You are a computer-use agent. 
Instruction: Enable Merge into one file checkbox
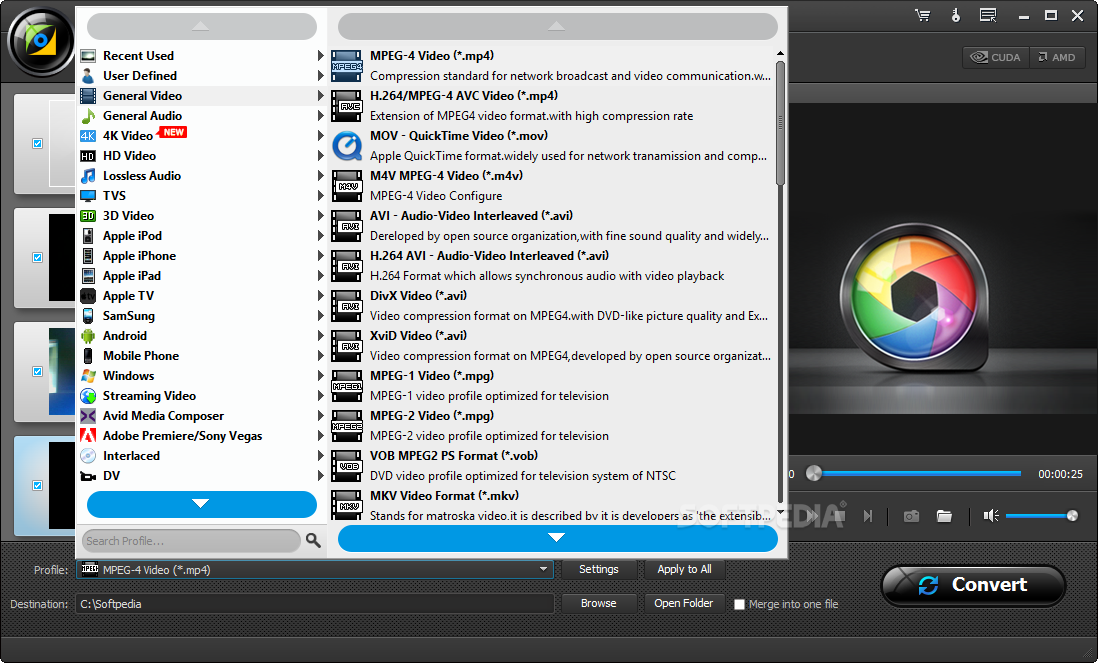(739, 604)
